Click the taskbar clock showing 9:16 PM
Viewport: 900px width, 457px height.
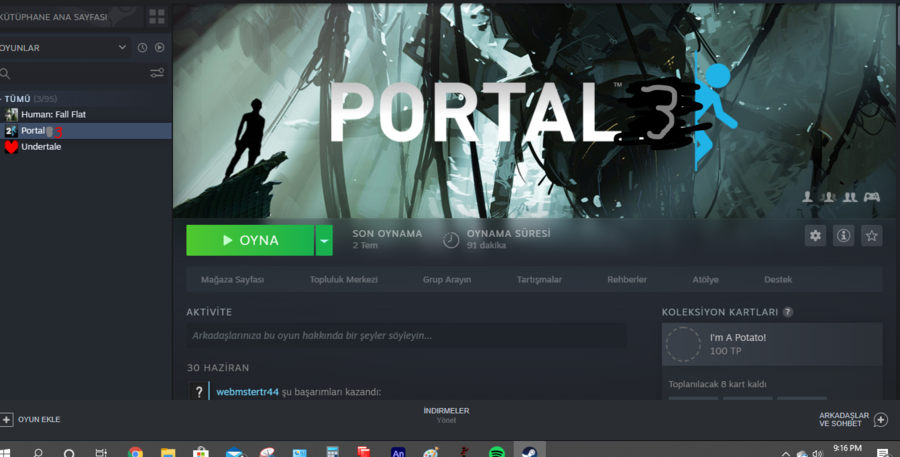(847, 448)
